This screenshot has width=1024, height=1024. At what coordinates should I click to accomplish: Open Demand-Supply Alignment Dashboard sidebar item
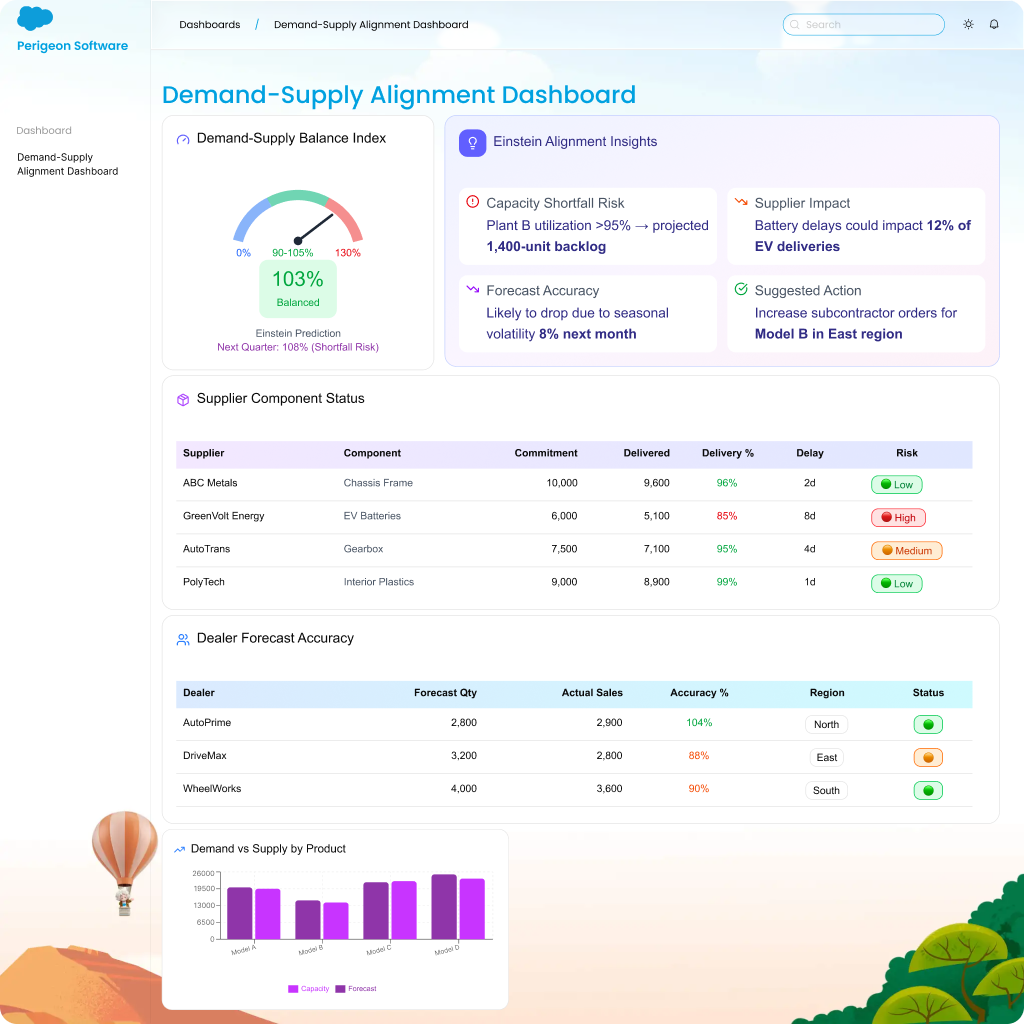[x=68, y=164]
